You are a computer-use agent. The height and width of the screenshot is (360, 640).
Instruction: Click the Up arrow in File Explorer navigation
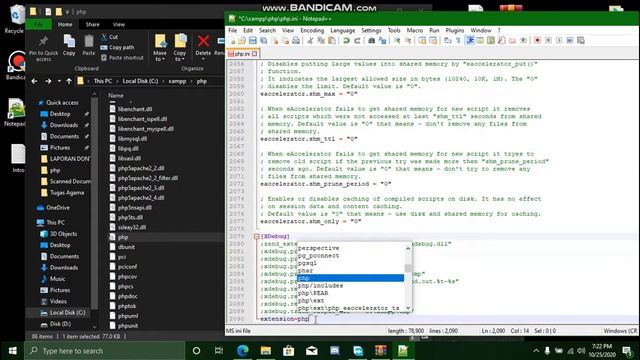[69, 81]
